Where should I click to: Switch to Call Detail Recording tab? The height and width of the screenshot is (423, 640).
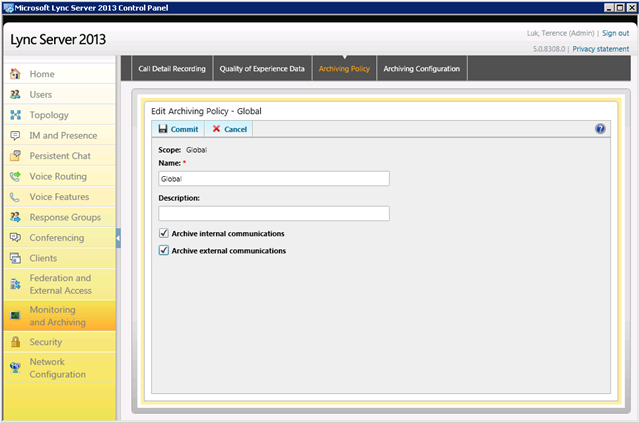172,69
